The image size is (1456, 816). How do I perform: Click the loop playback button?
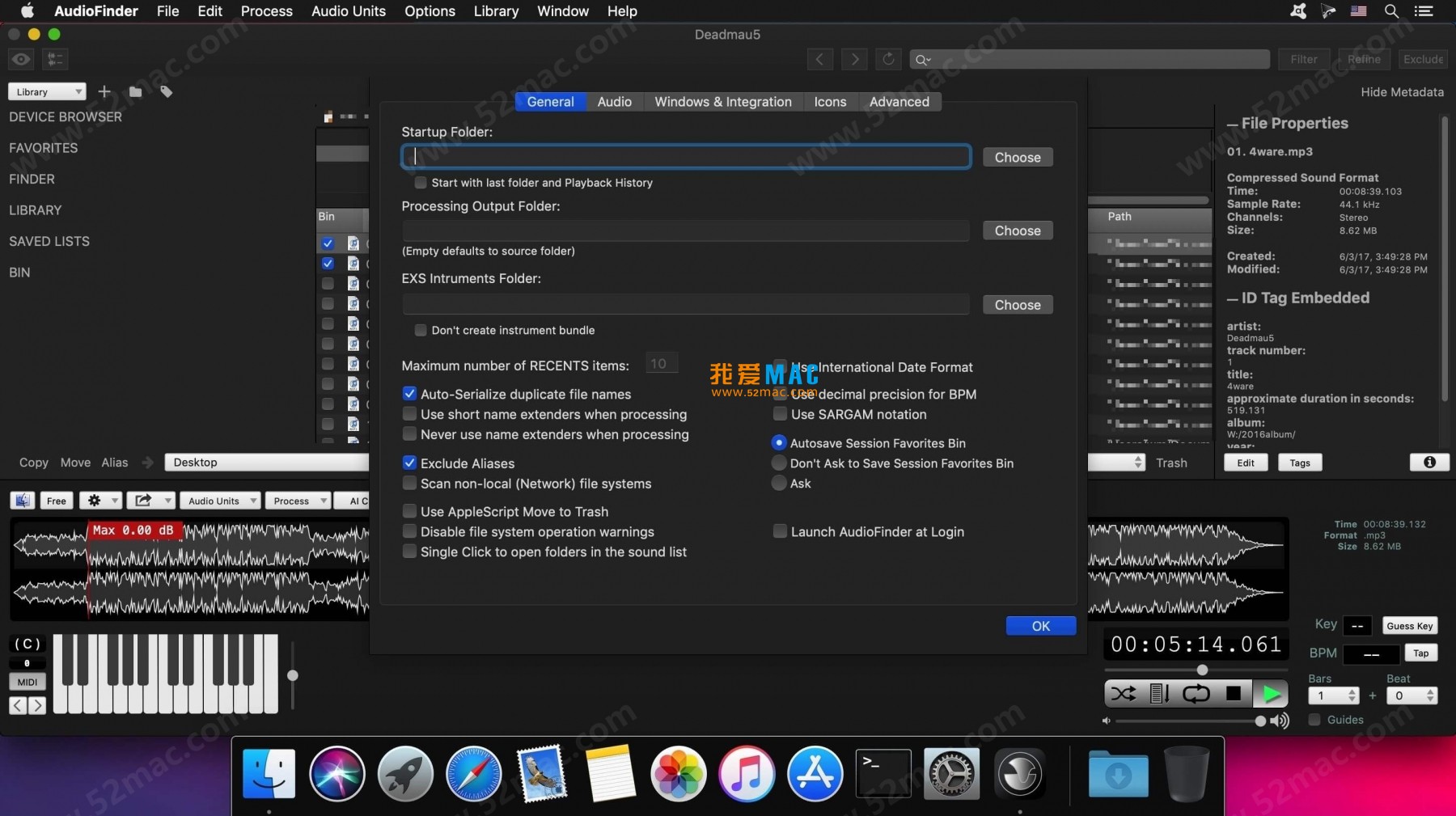click(1196, 694)
